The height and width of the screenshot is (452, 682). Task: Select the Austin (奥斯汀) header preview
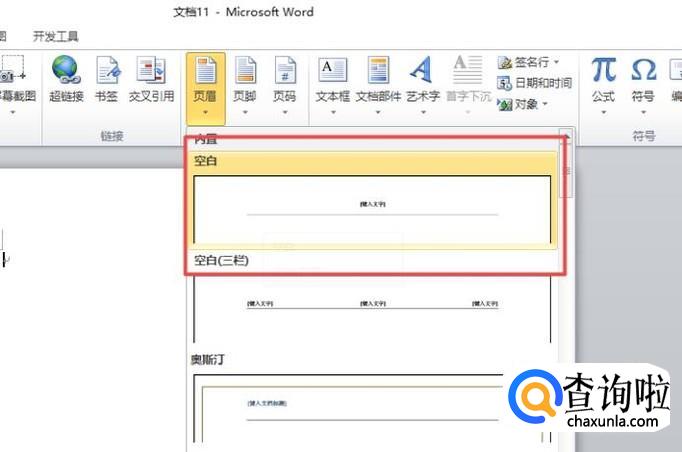[372, 408]
